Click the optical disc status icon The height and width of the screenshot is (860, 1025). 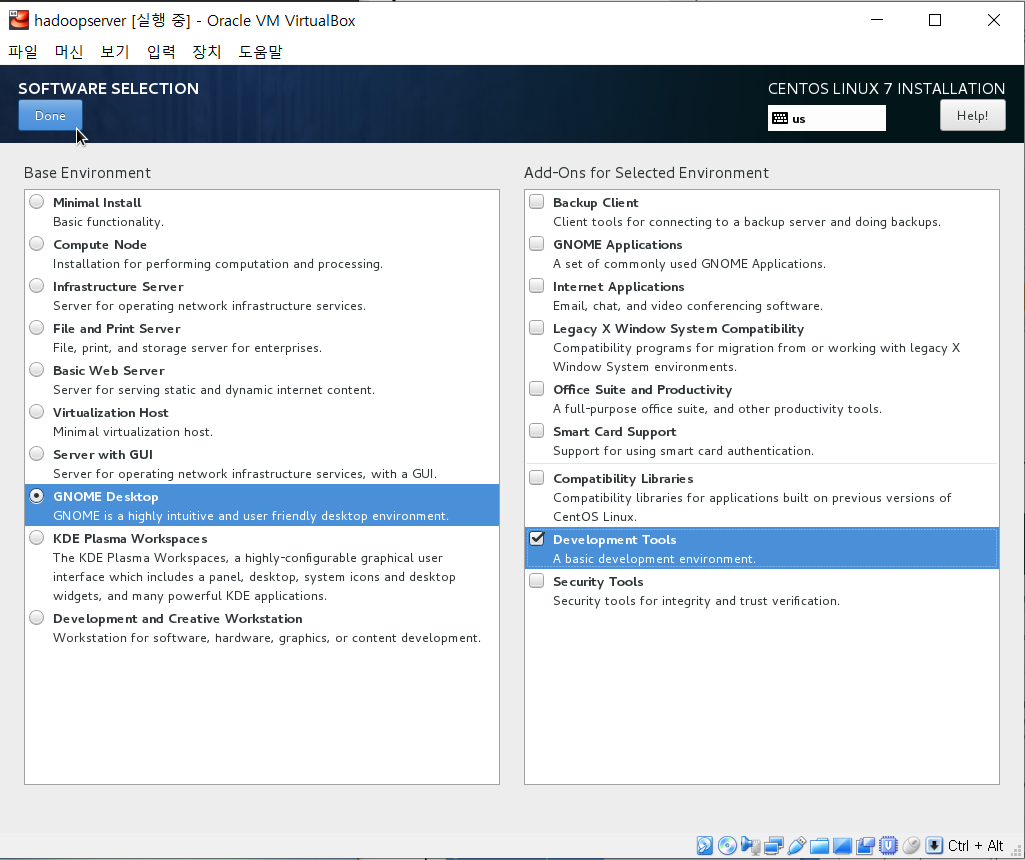pyautogui.click(x=727, y=845)
